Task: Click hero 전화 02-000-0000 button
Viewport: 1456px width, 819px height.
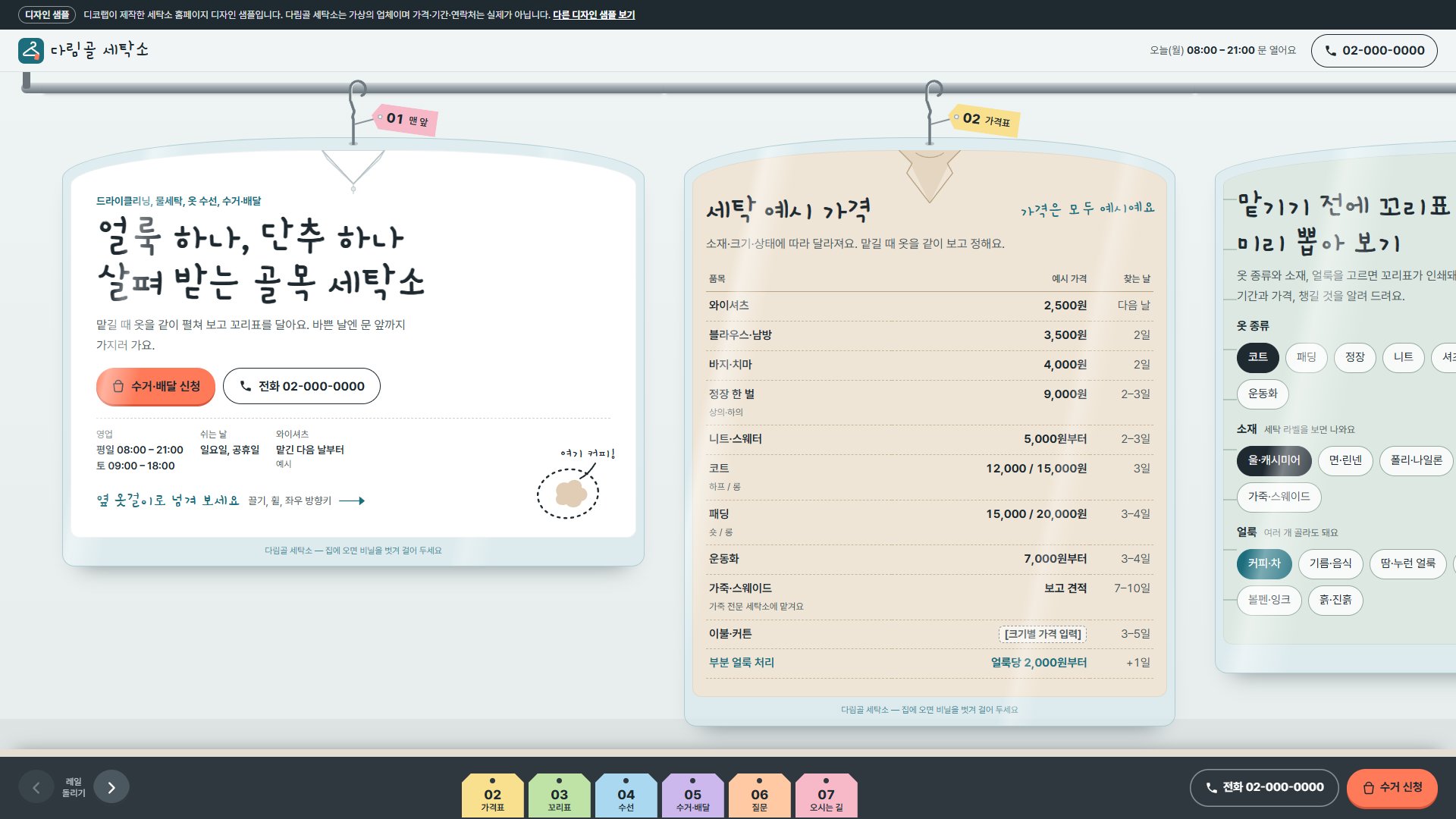Action: pyautogui.click(x=302, y=387)
